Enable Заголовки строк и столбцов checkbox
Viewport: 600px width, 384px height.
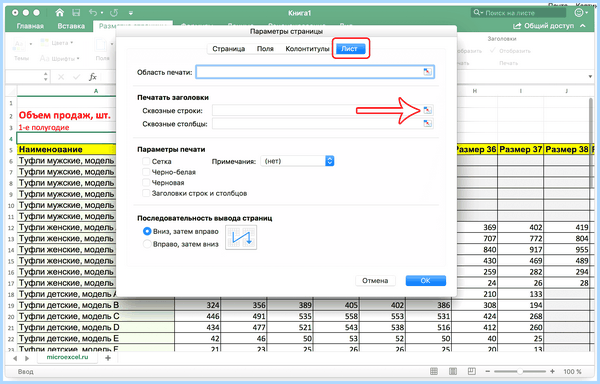pyautogui.click(x=146, y=193)
